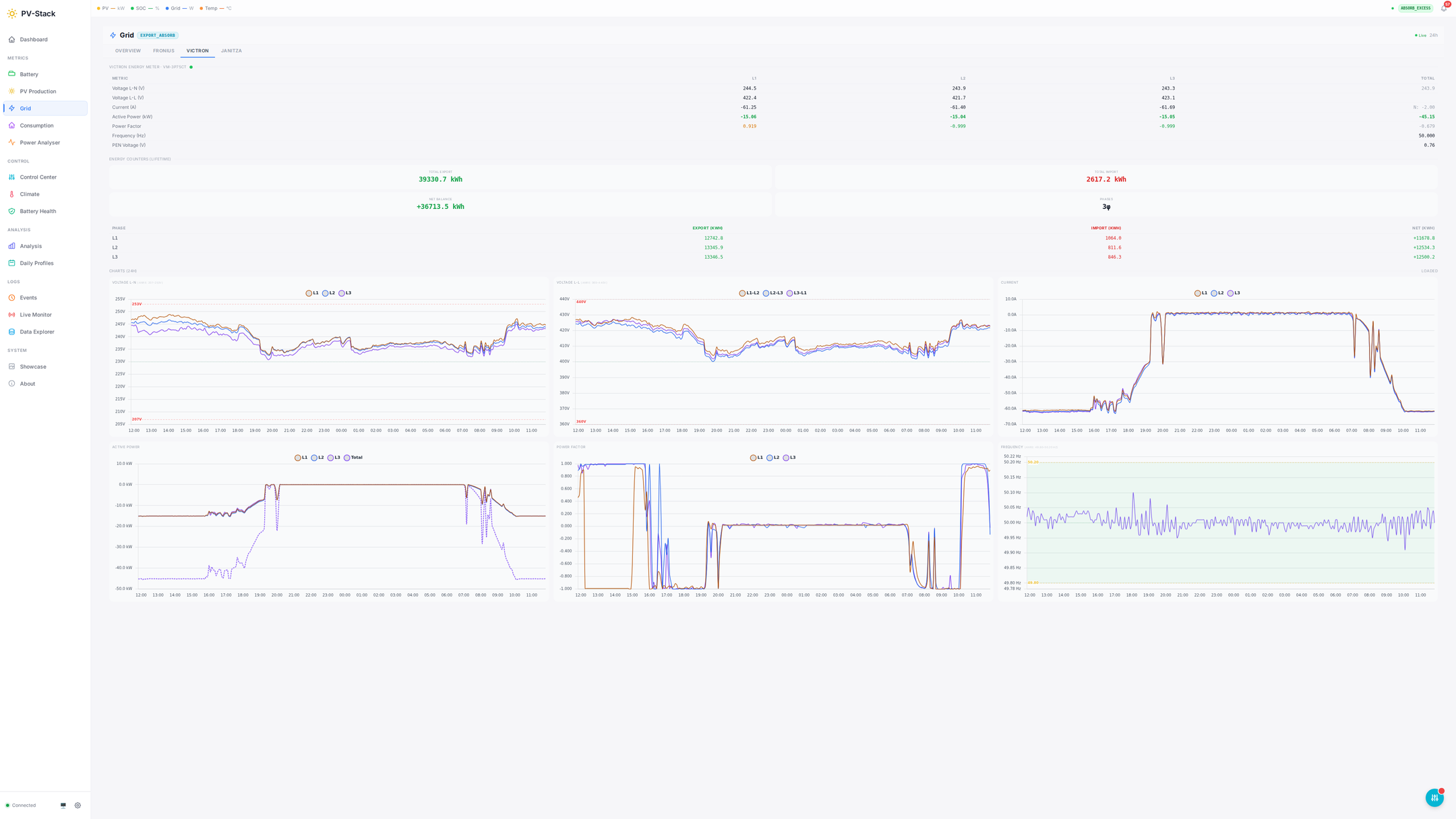Switch to the FRONIUS tab
This screenshot has height=819, width=1456.
click(163, 51)
